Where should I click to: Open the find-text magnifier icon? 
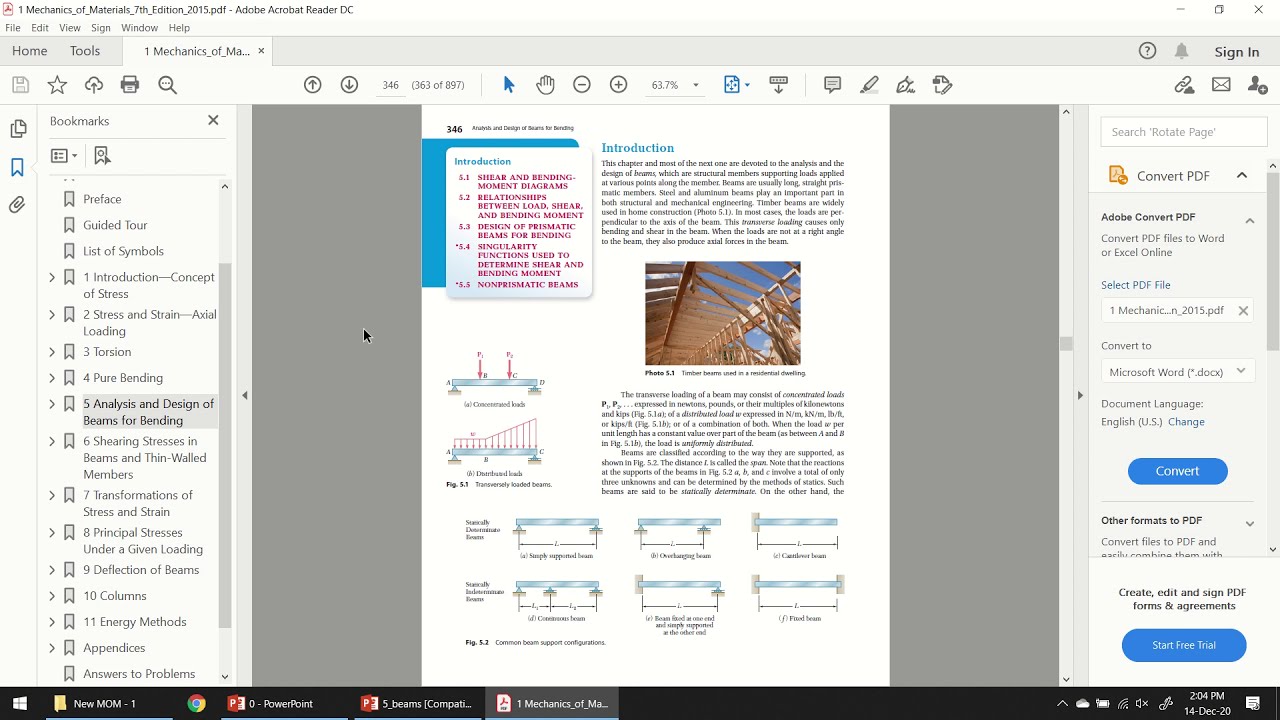pyautogui.click(x=168, y=85)
